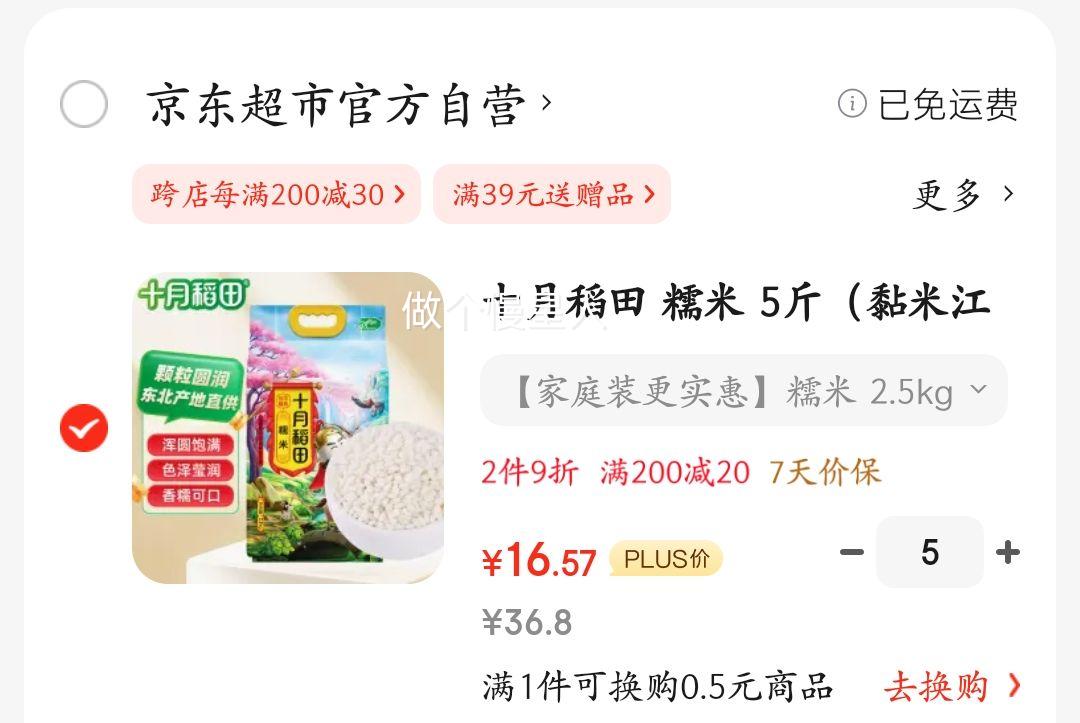
Task: Decrease the quantity with the minus button
Action: coord(852,552)
